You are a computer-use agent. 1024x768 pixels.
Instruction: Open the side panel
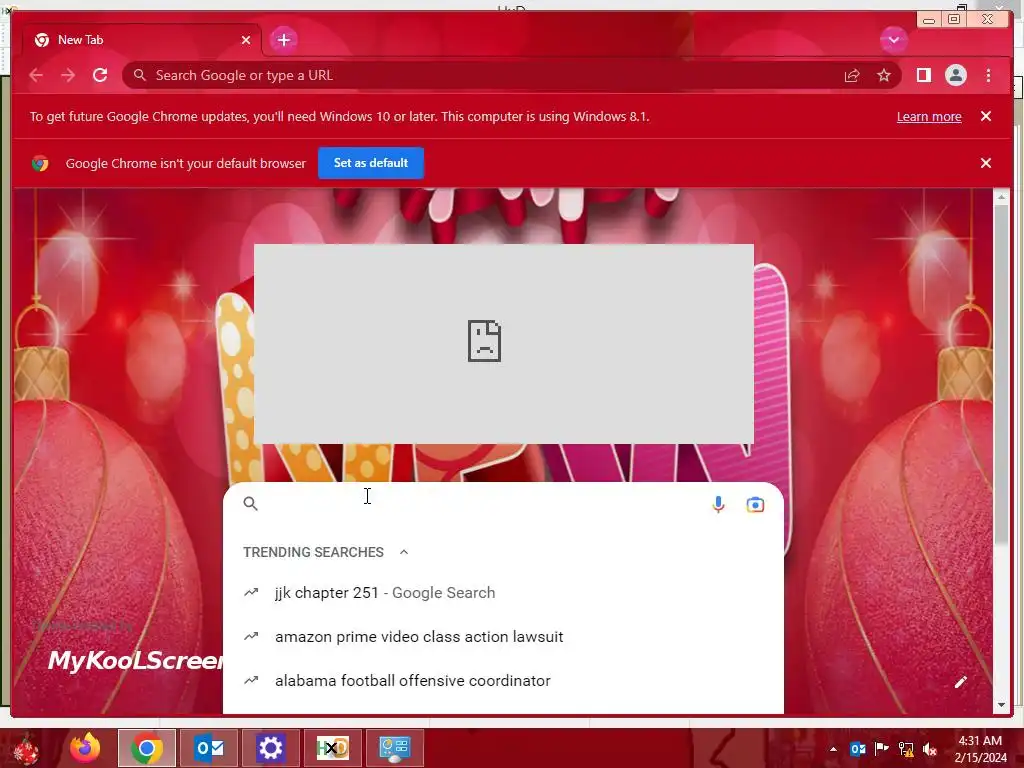pos(923,75)
